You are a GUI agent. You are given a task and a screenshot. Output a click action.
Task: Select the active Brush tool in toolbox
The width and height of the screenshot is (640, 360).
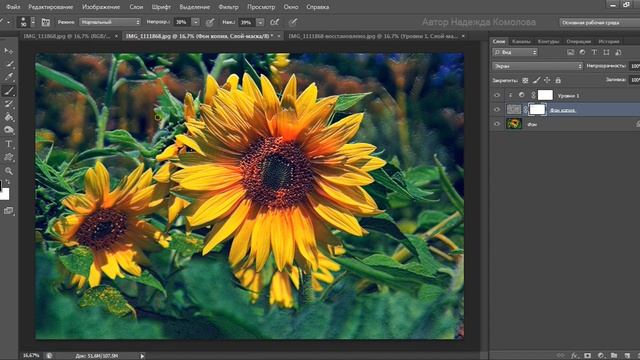(9, 91)
